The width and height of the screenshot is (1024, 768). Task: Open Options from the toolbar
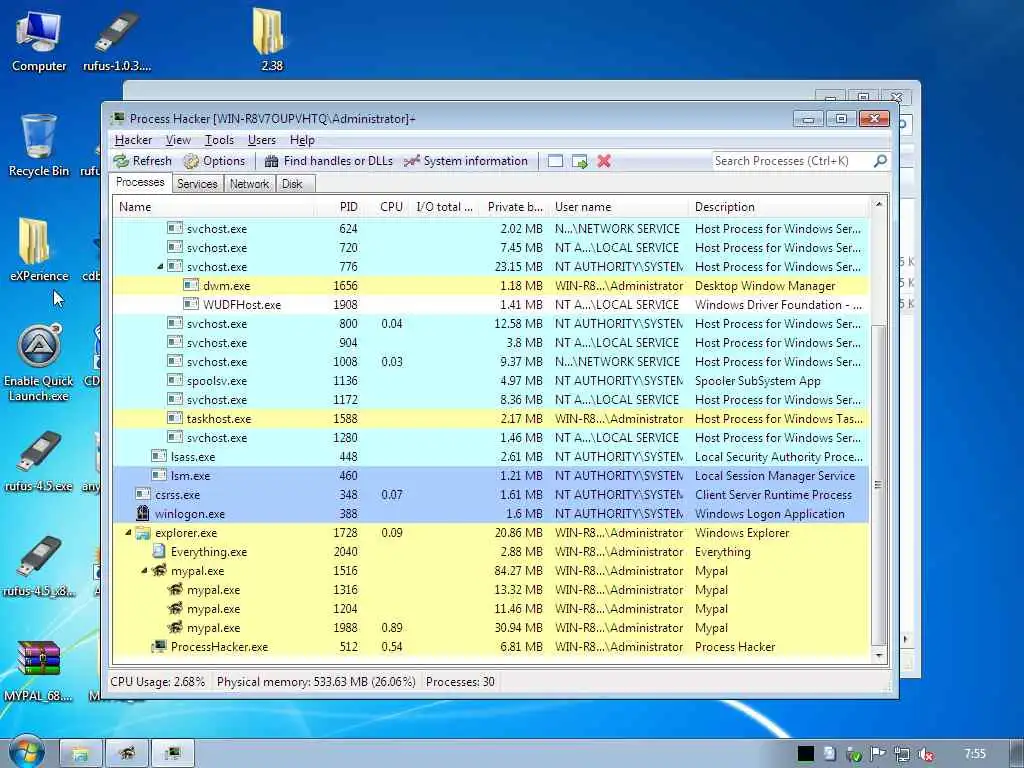(x=214, y=161)
